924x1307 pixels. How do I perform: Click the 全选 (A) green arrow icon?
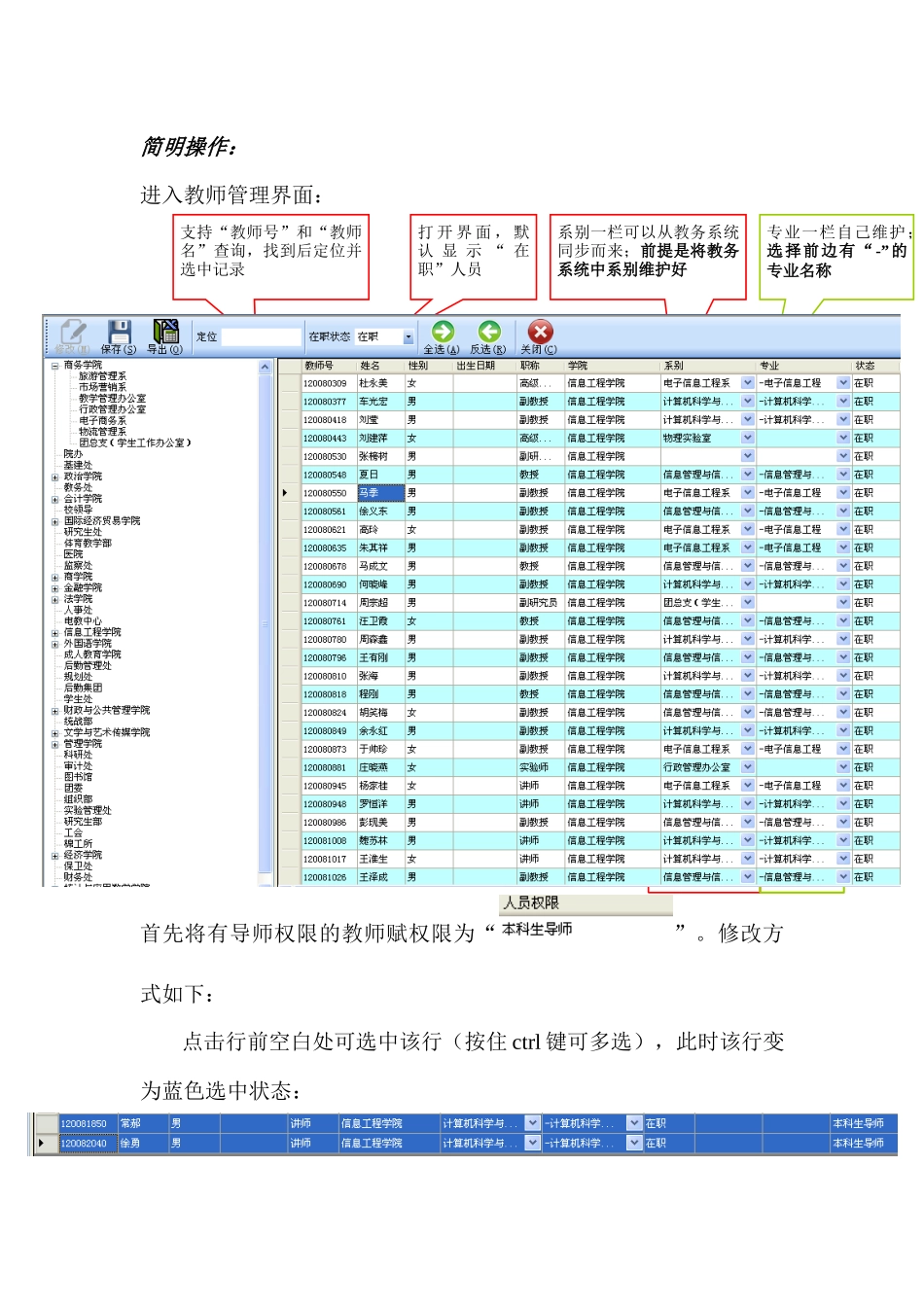(x=443, y=332)
